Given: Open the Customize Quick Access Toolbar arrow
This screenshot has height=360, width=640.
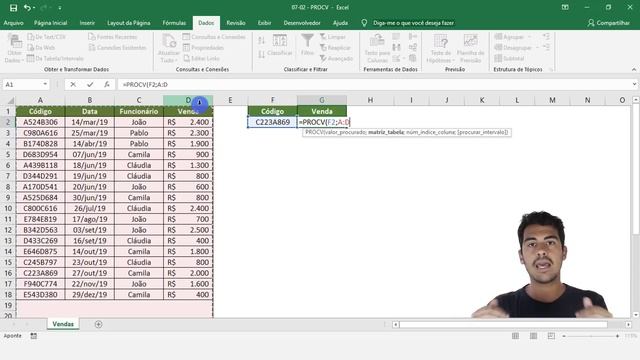Looking at the screenshot, I should [60, 8].
